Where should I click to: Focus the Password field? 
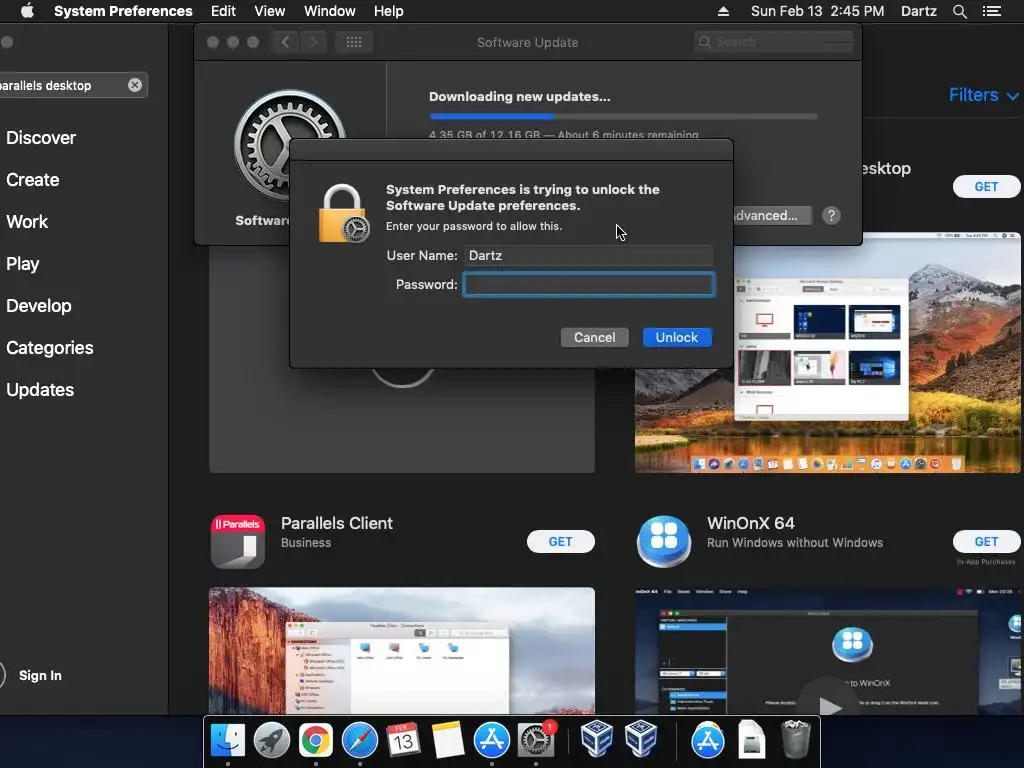[588, 285]
